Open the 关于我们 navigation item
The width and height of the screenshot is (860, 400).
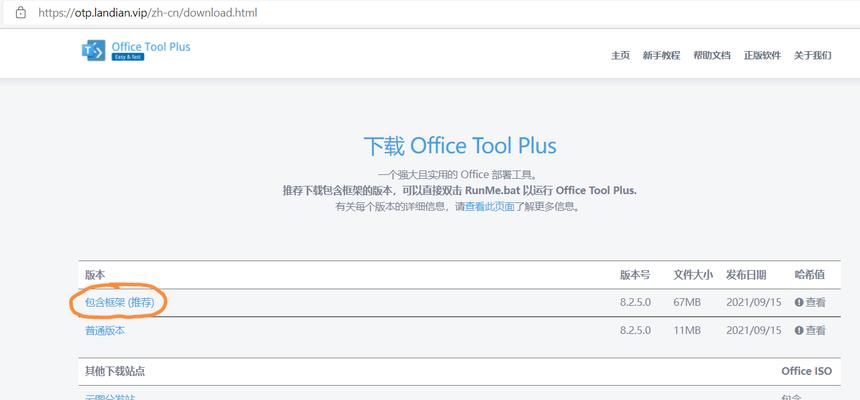[813, 55]
